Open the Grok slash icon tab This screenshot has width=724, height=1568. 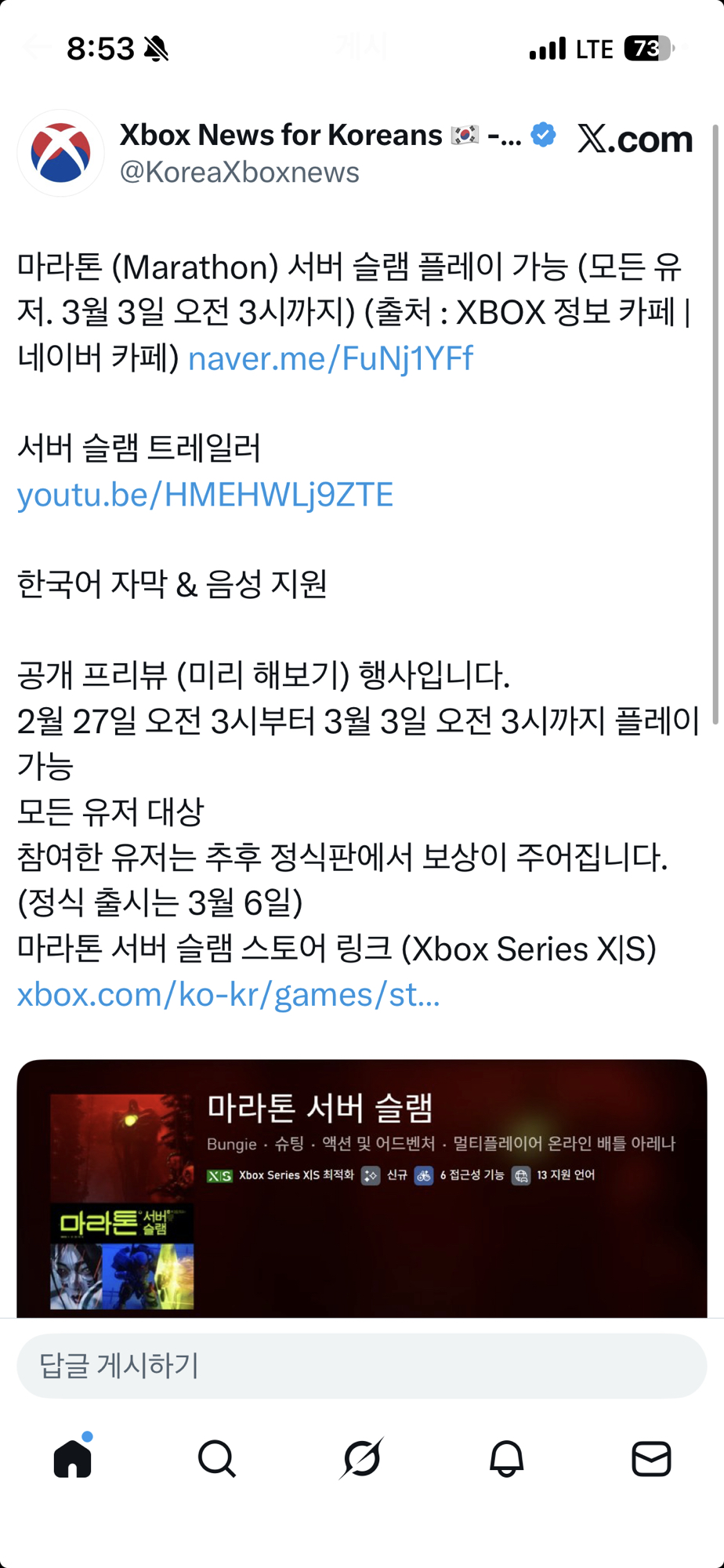click(x=362, y=1458)
